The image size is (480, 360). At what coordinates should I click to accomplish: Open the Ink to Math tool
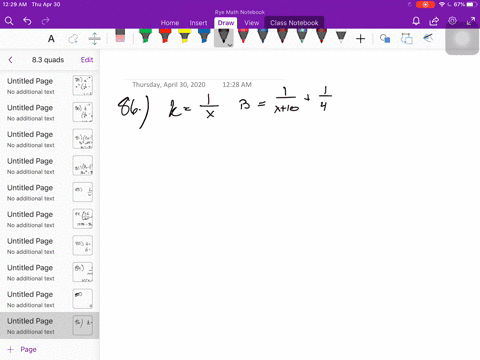[x=428, y=38]
